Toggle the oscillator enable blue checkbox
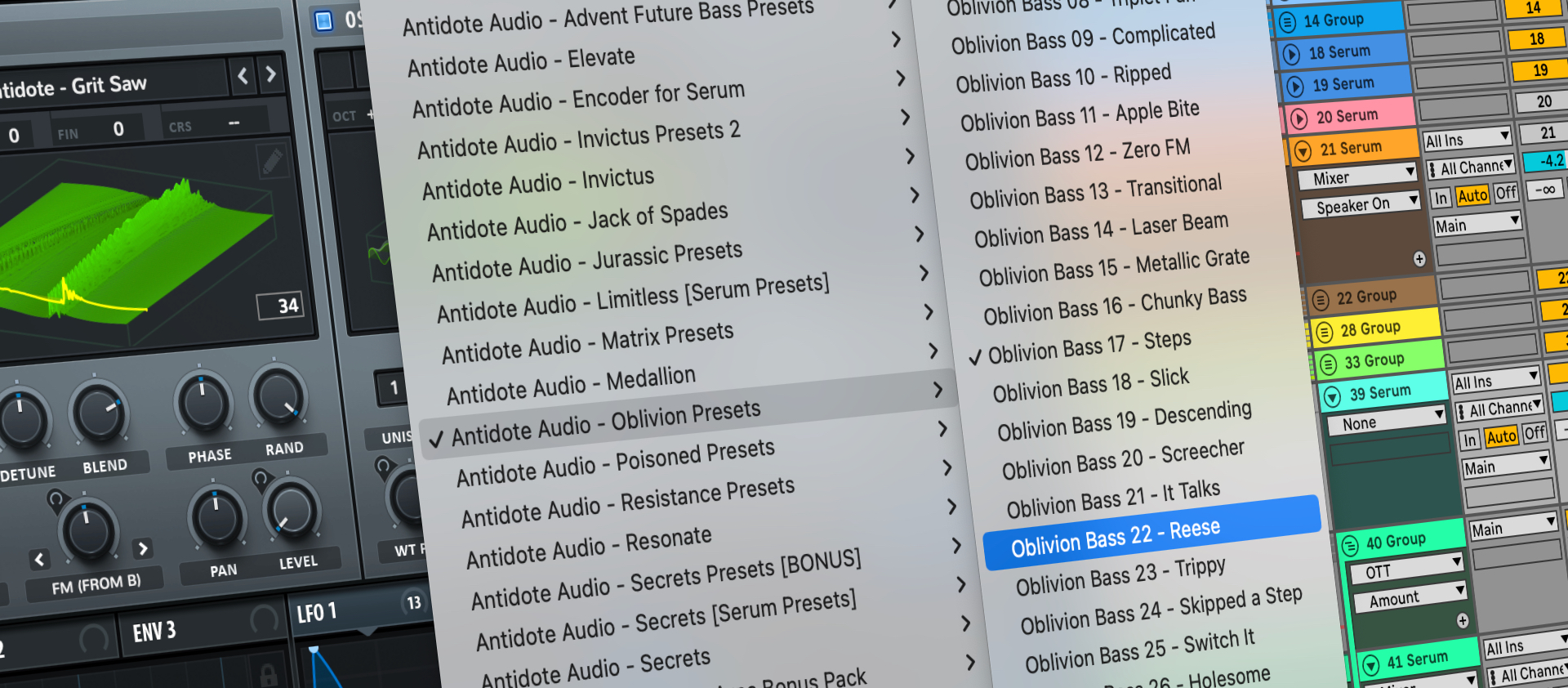1568x688 pixels. click(x=323, y=21)
